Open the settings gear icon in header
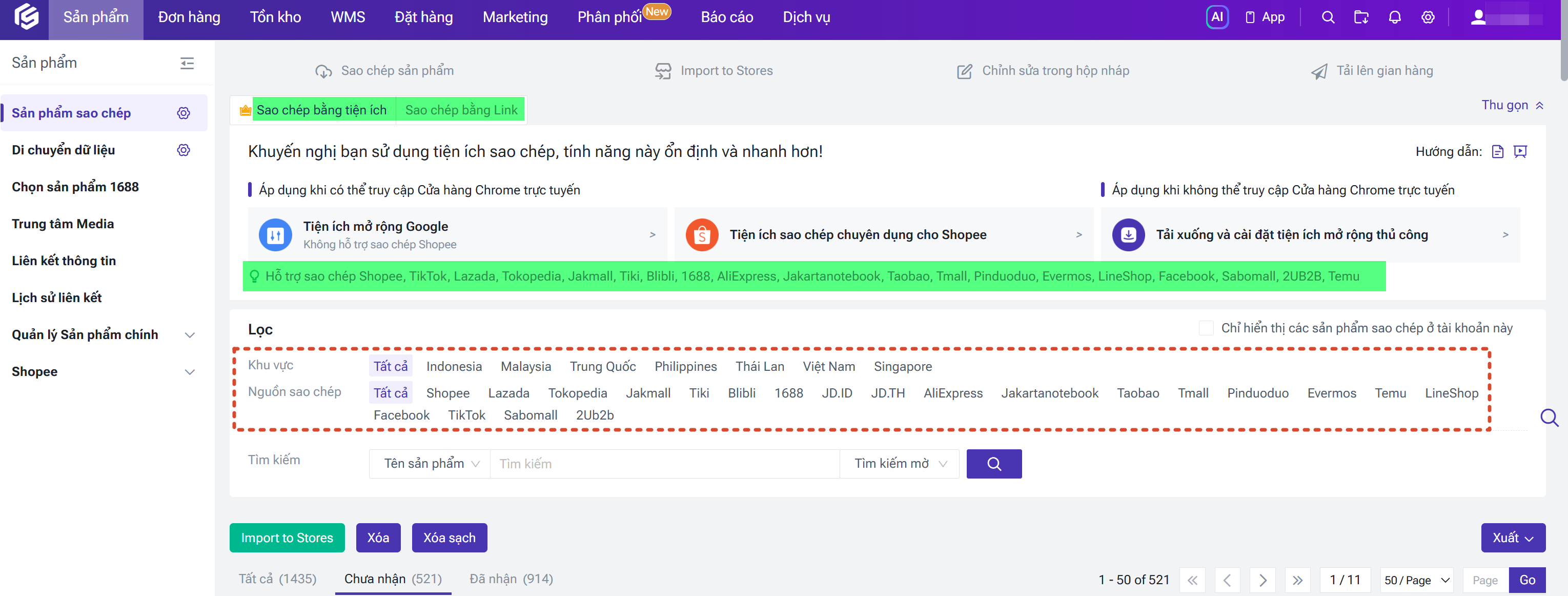 [x=1428, y=17]
